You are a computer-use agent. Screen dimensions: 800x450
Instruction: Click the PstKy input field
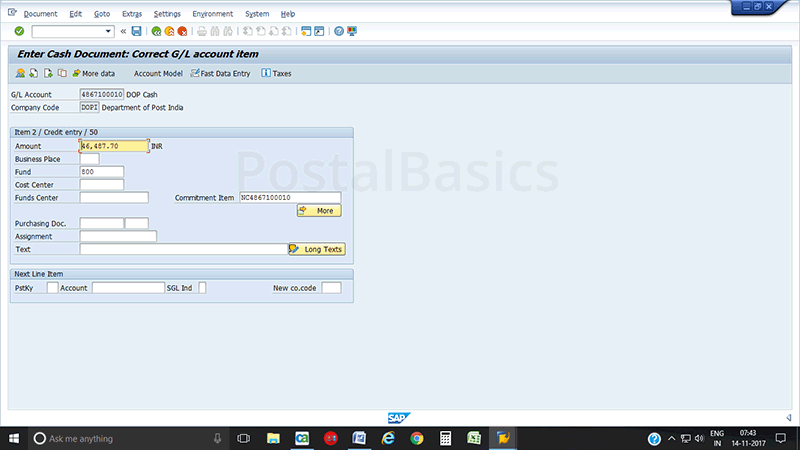(52, 288)
